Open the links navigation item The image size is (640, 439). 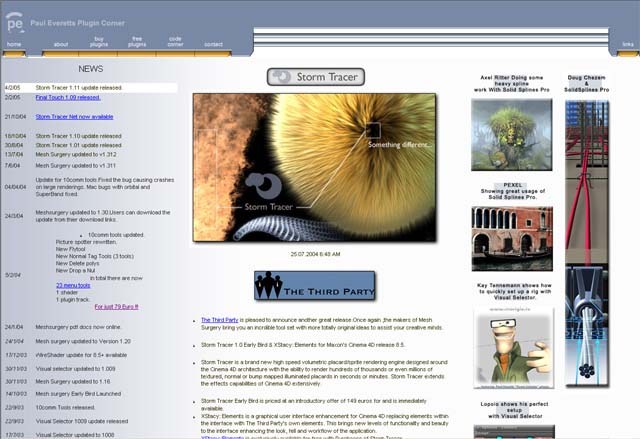tap(628, 44)
